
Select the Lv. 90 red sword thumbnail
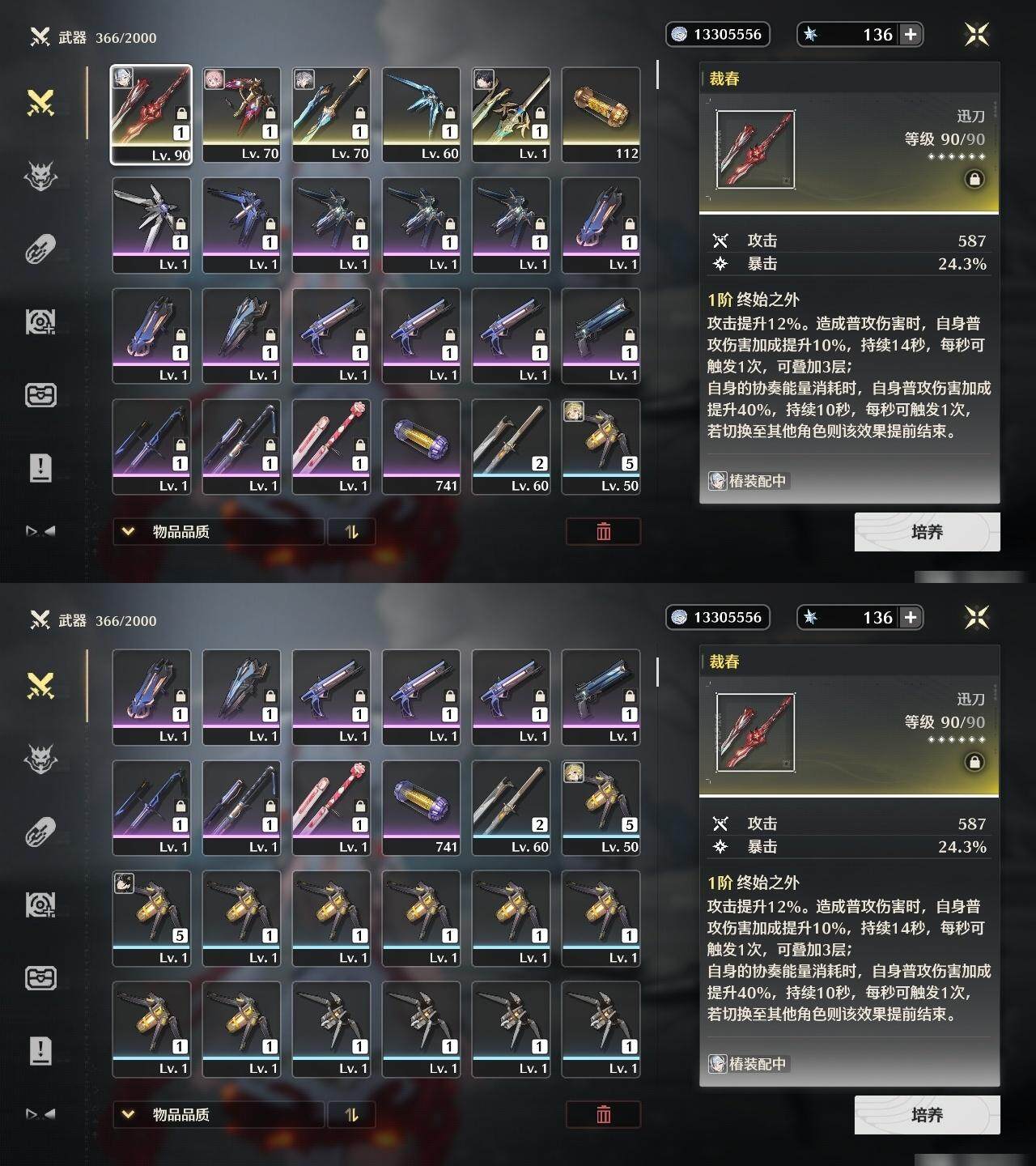coord(151,115)
